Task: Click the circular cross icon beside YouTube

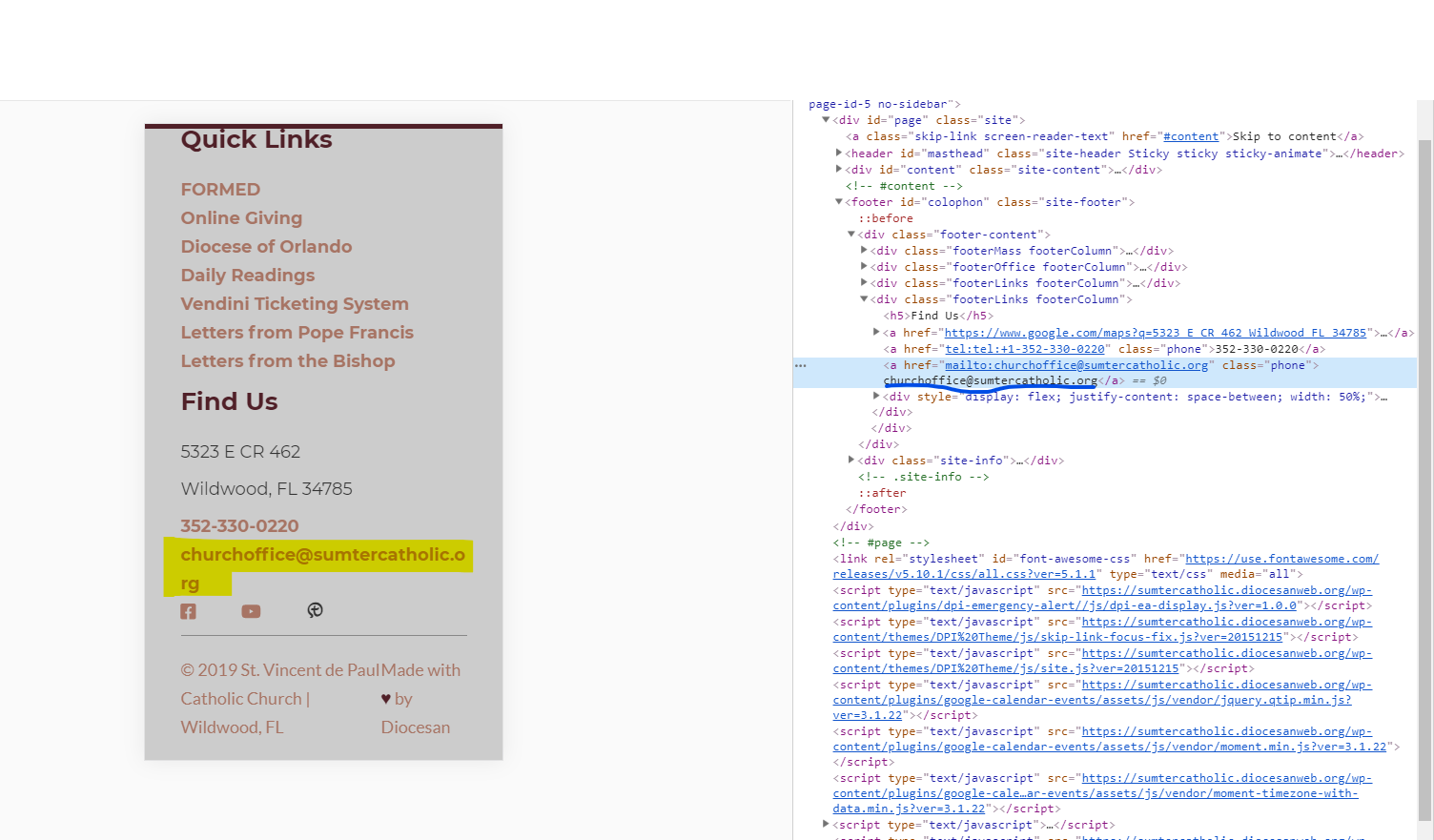Action: tap(315, 610)
